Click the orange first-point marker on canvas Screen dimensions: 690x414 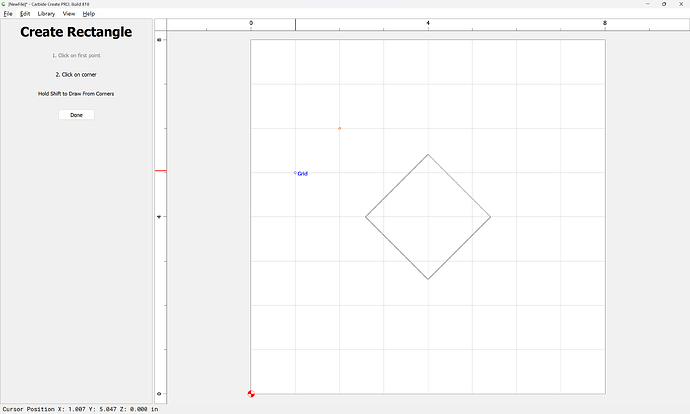pos(339,128)
